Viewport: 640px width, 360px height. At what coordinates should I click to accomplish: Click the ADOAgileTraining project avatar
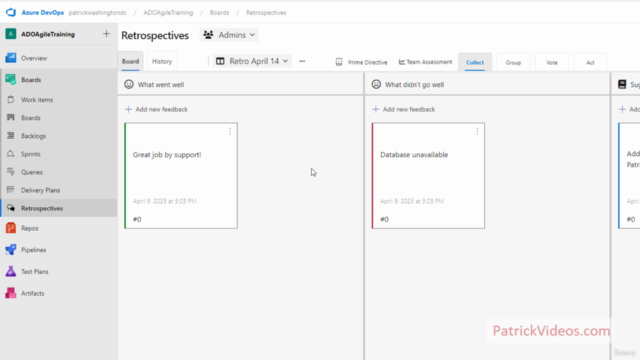(x=11, y=34)
